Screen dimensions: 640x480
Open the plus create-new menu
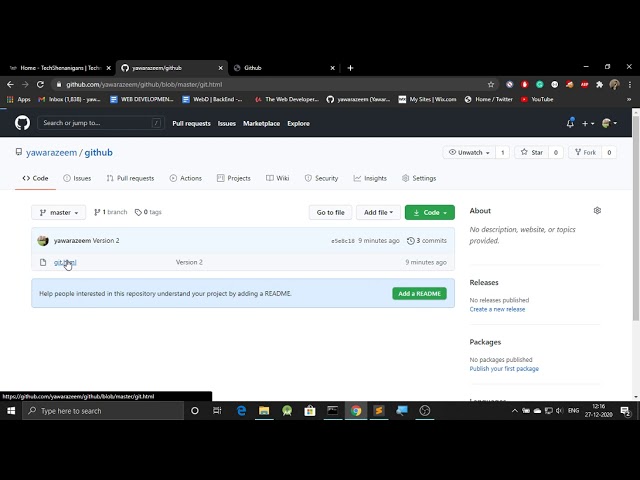point(588,123)
